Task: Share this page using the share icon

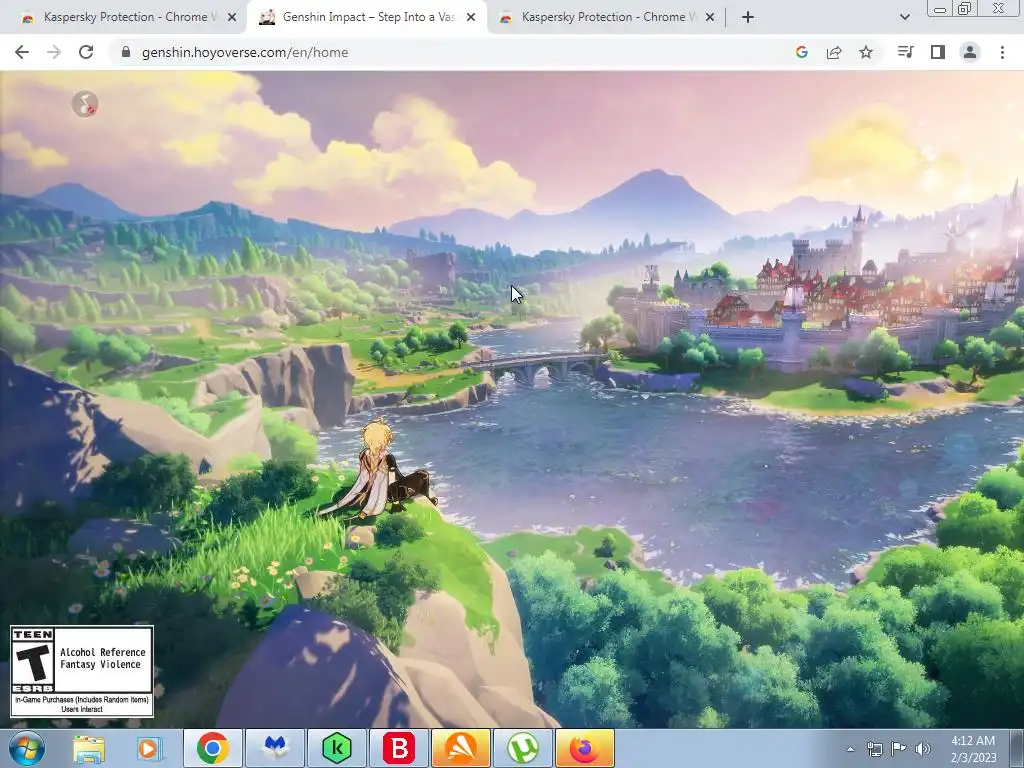Action: click(x=834, y=52)
